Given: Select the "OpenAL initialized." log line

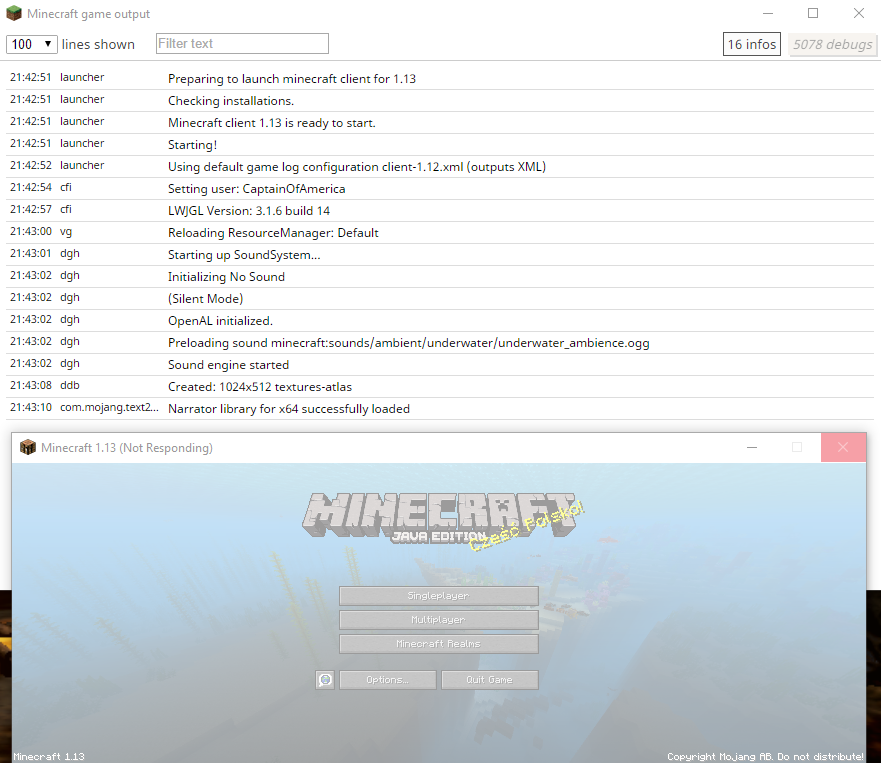Looking at the screenshot, I should [440, 320].
